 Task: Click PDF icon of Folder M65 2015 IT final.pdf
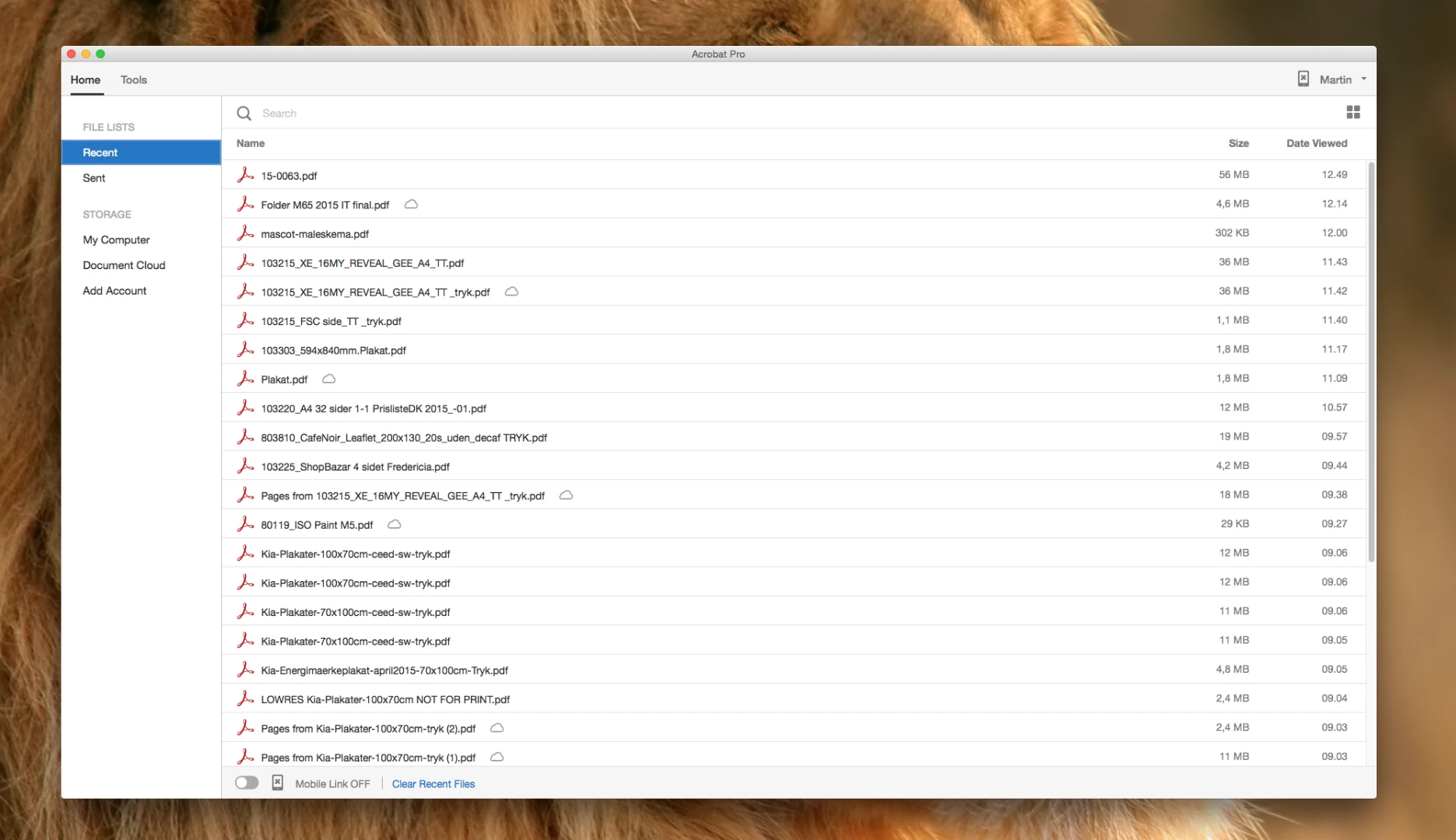[x=245, y=204]
